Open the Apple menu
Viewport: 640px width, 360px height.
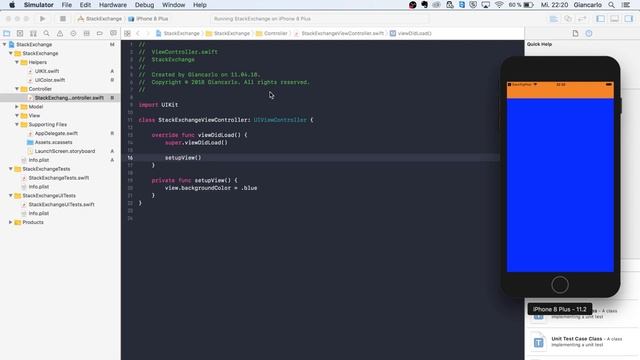coord(12,5)
